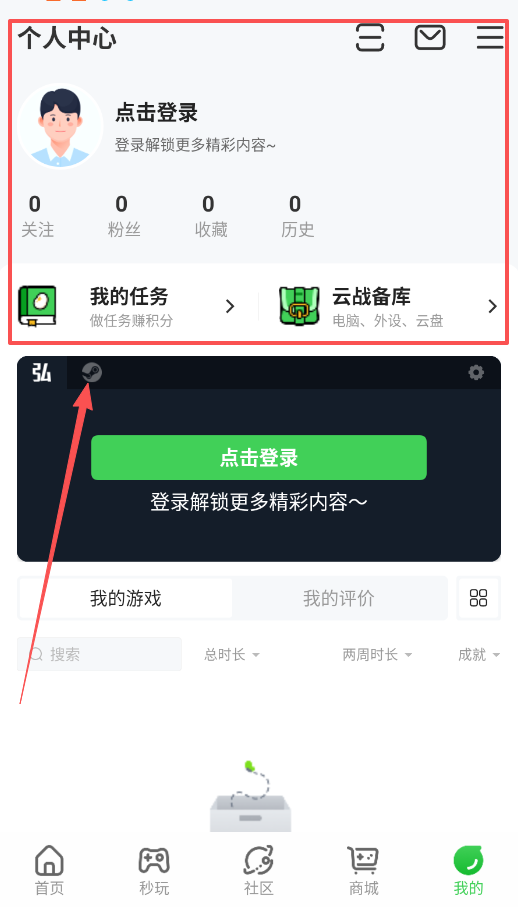518x907 pixels.
Task: Switch to grid view layout icon
Action: coord(478,598)
